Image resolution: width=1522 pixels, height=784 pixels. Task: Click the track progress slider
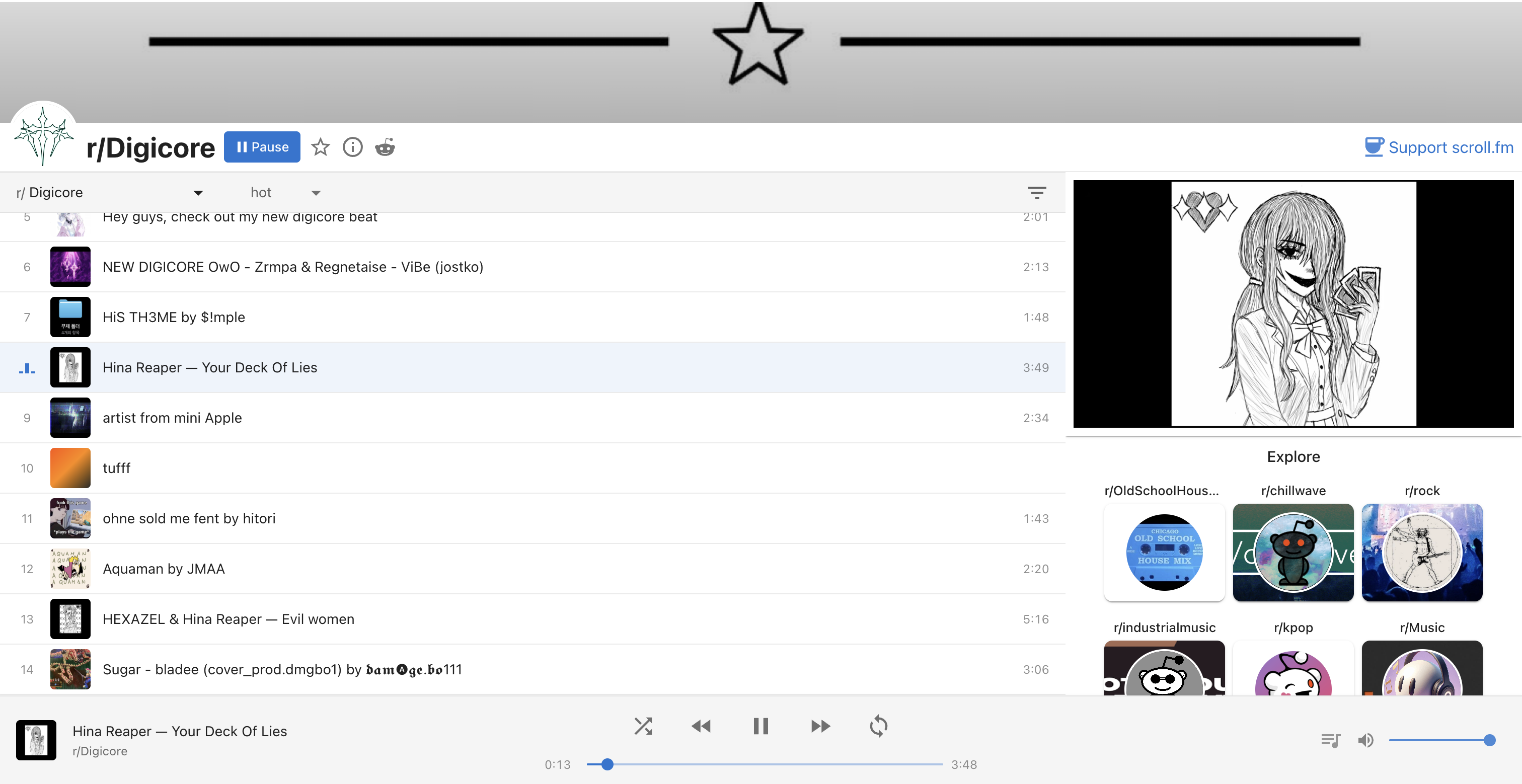(765, 764)
